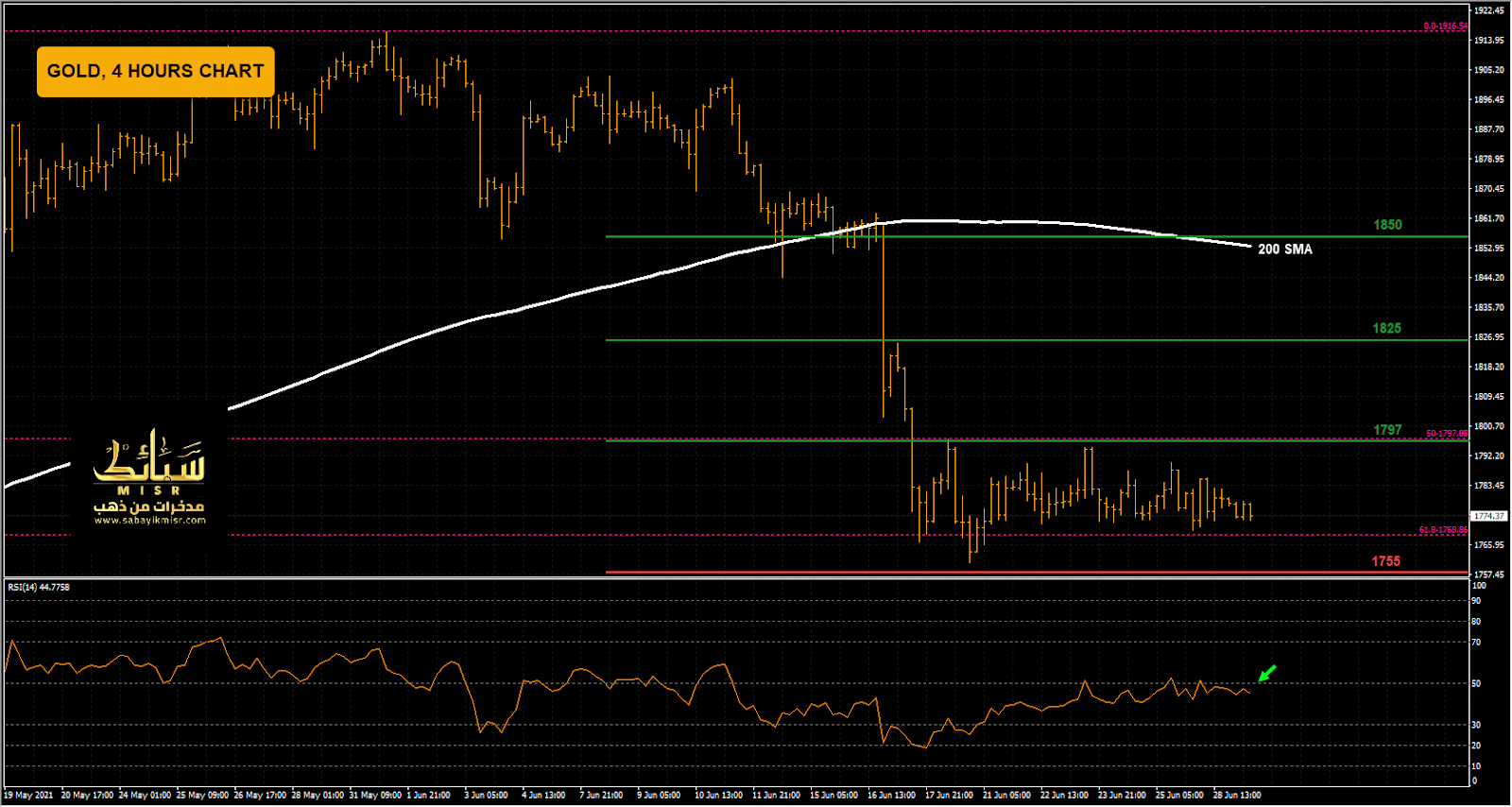Click price axis value '1861.70'
Viewport: 1512px width, 807px height.
(x=1489, y=218)
